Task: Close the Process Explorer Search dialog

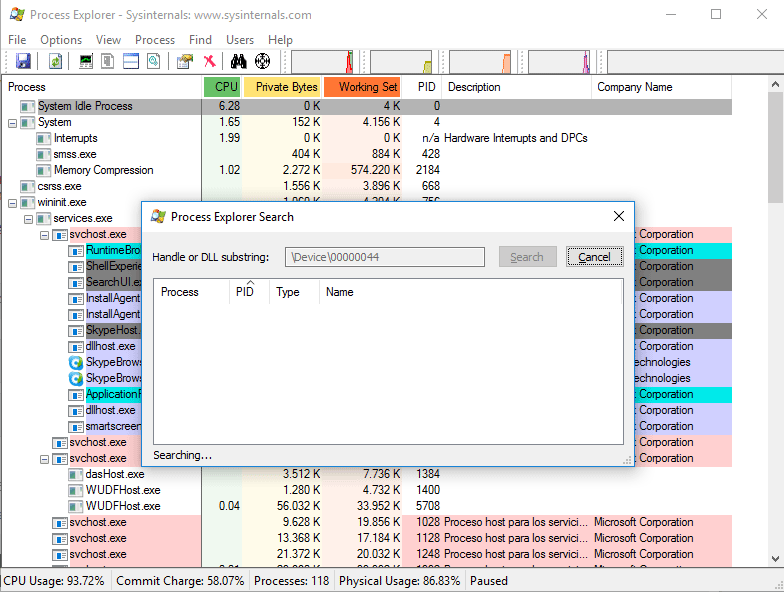Action: pyautogui.click(x=618, y=216)
